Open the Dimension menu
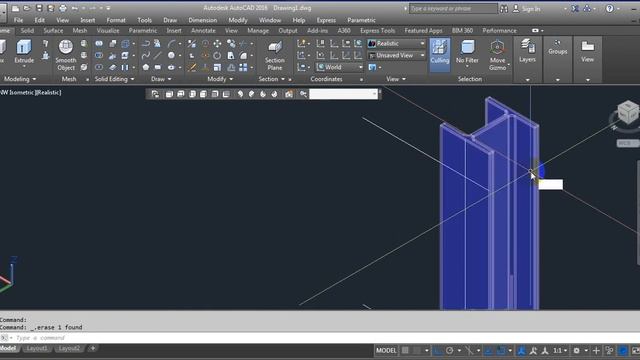The width and height of the screenshot is (640, 360). (x=202, y=20)
